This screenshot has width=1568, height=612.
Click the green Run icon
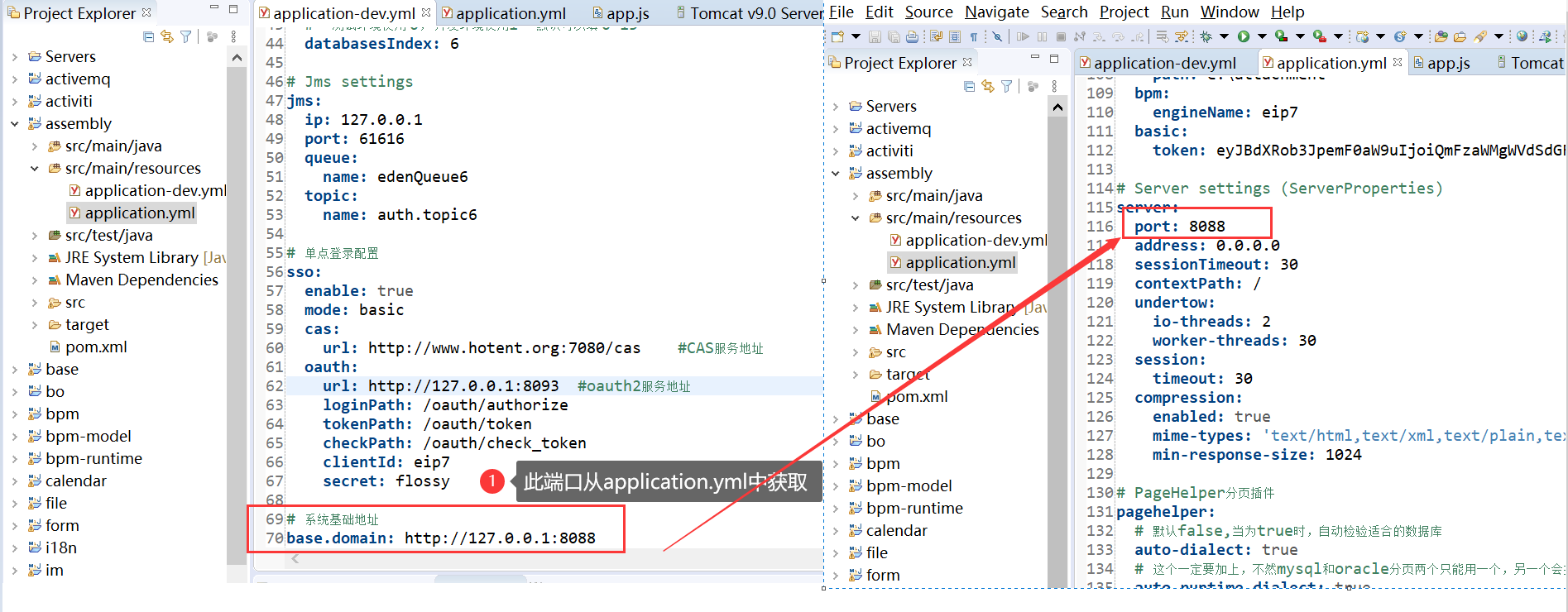point(1244,36)
